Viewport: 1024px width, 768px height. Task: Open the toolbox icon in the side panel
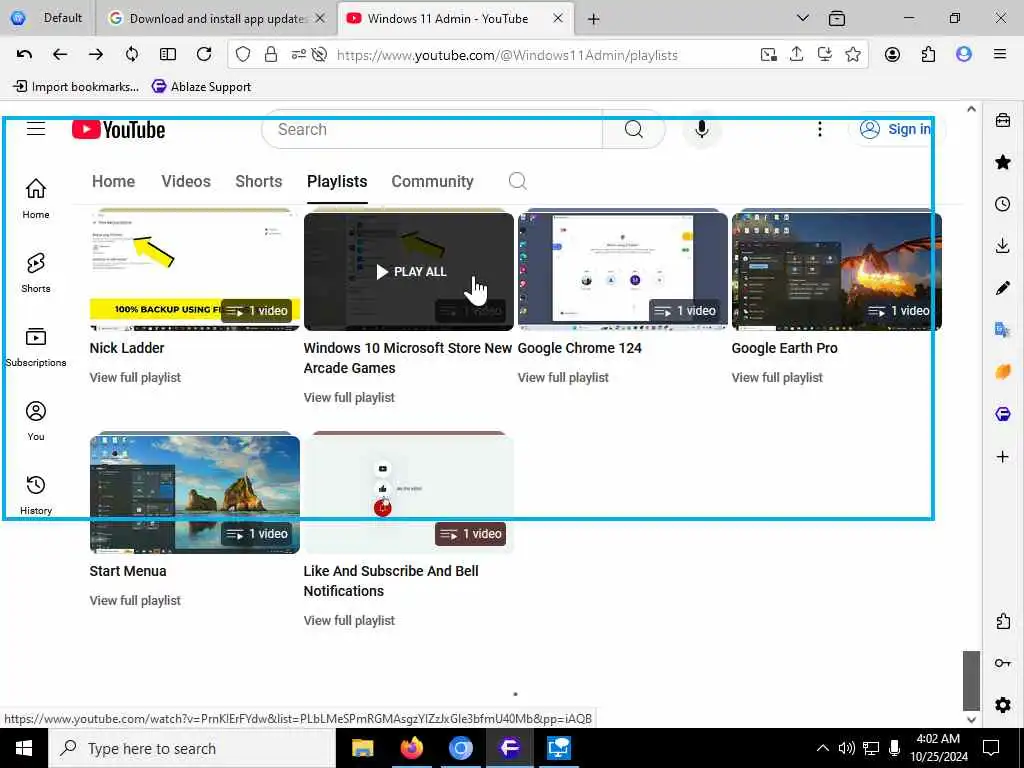[1003, 120]
